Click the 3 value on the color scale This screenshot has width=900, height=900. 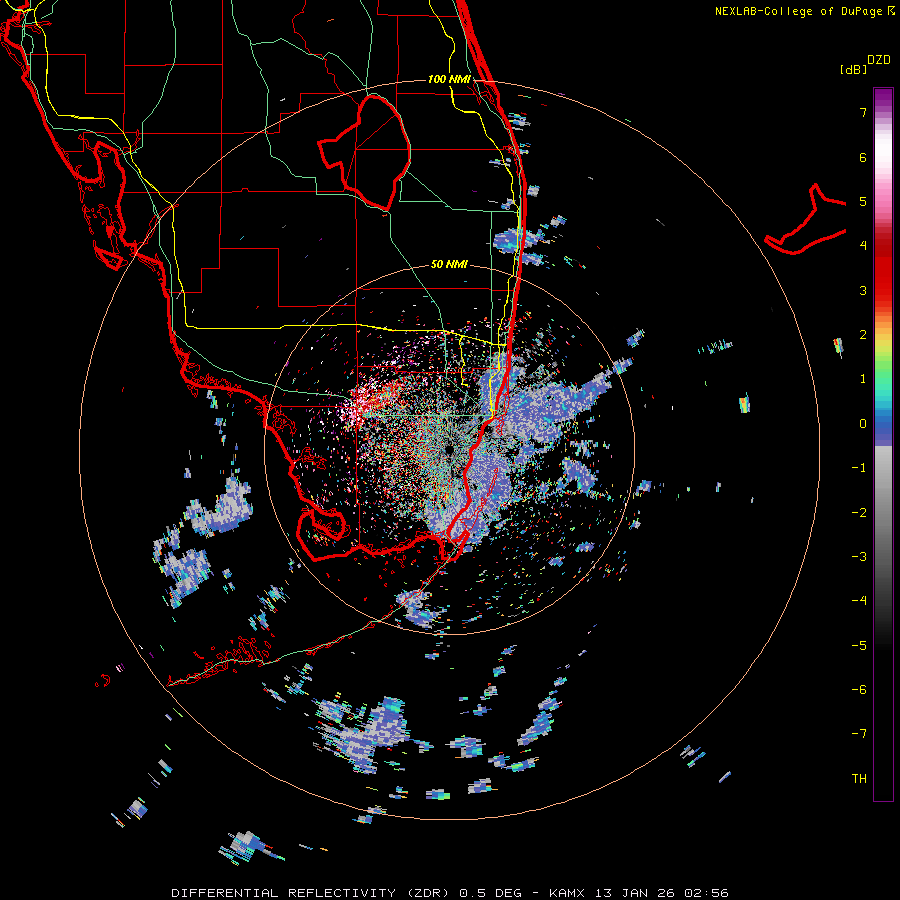[863, 290]
